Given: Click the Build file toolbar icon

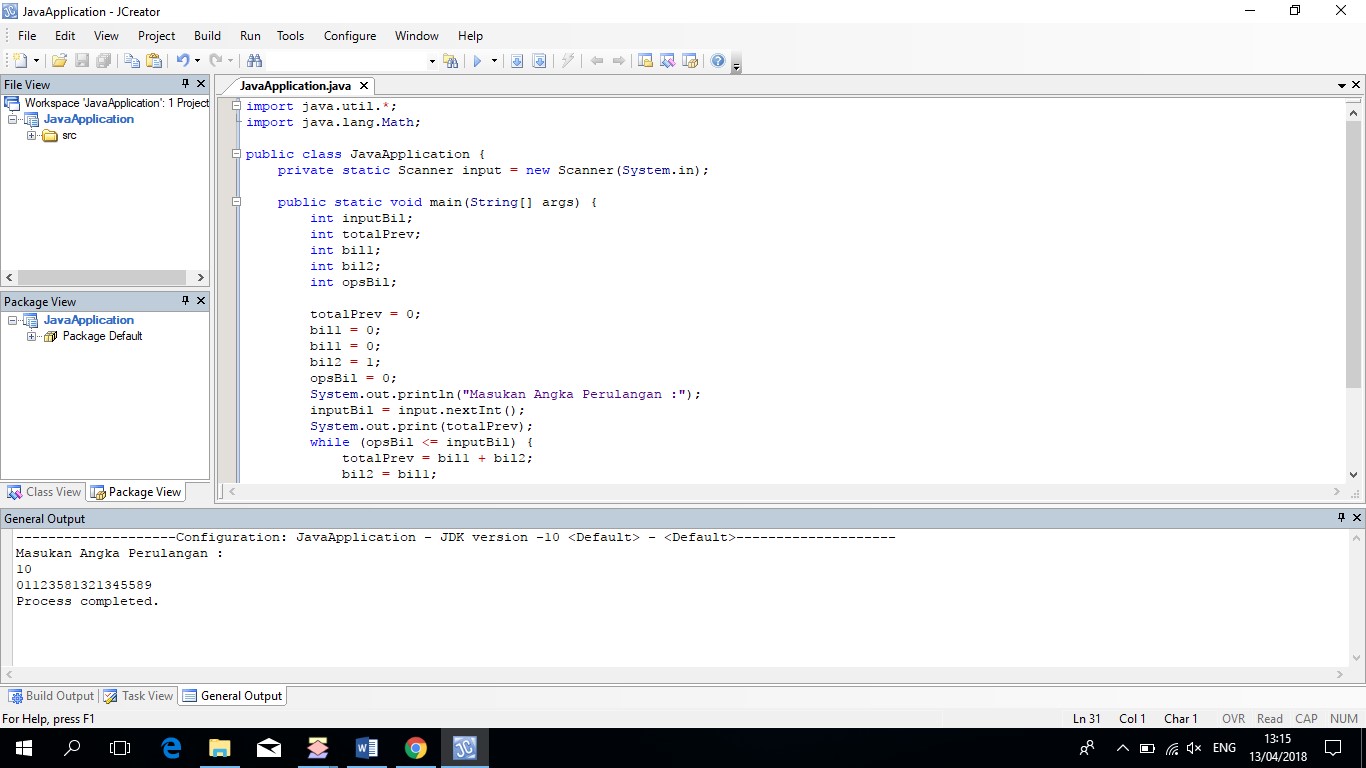Looking at the screenshot, I should click(x=517, y=61).
